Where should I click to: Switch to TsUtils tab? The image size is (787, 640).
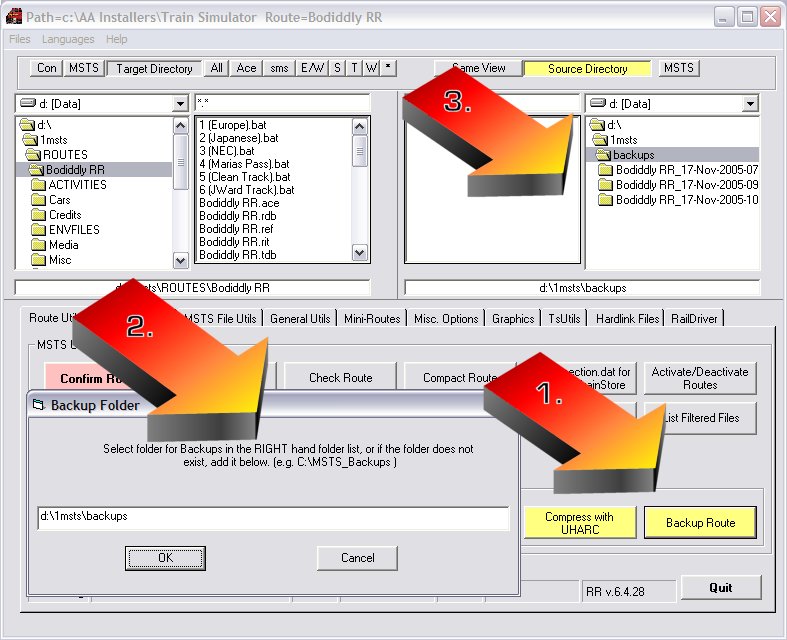point(564,319)
